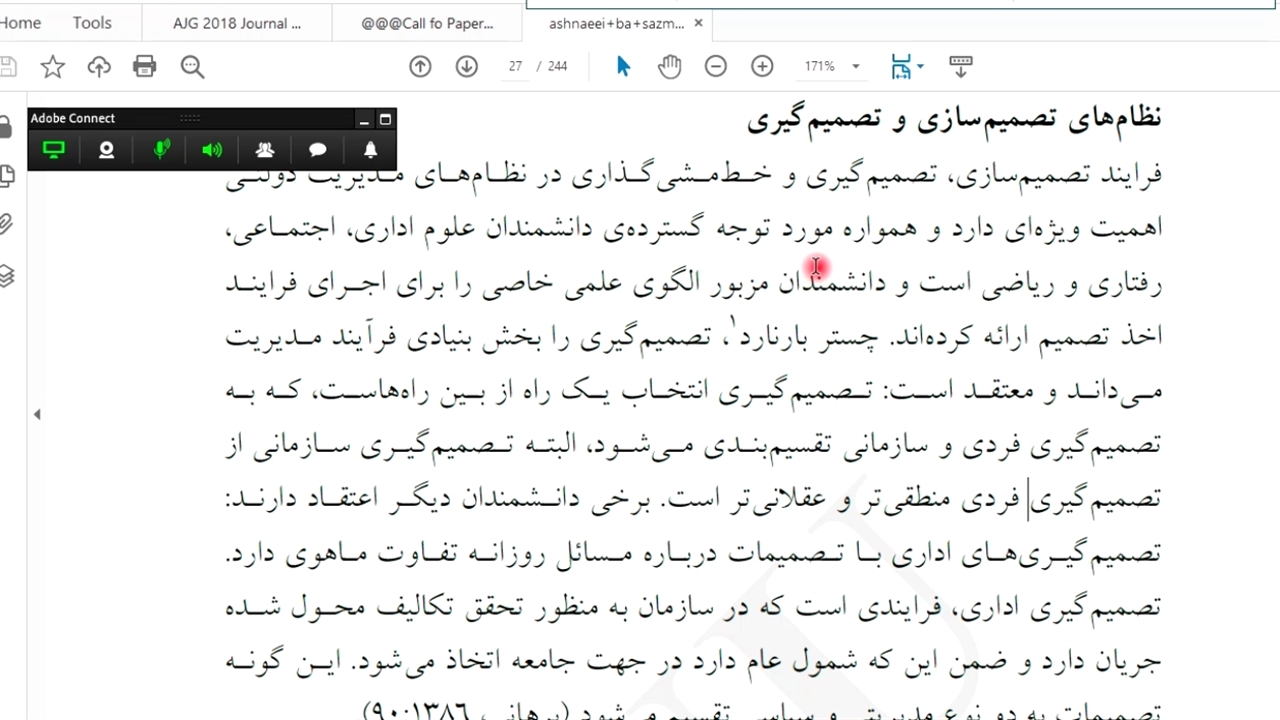This screenshot has width=1280, height=720.
Task: Restore the Adobe Connect panel to full window
Action: pos(385,119)
